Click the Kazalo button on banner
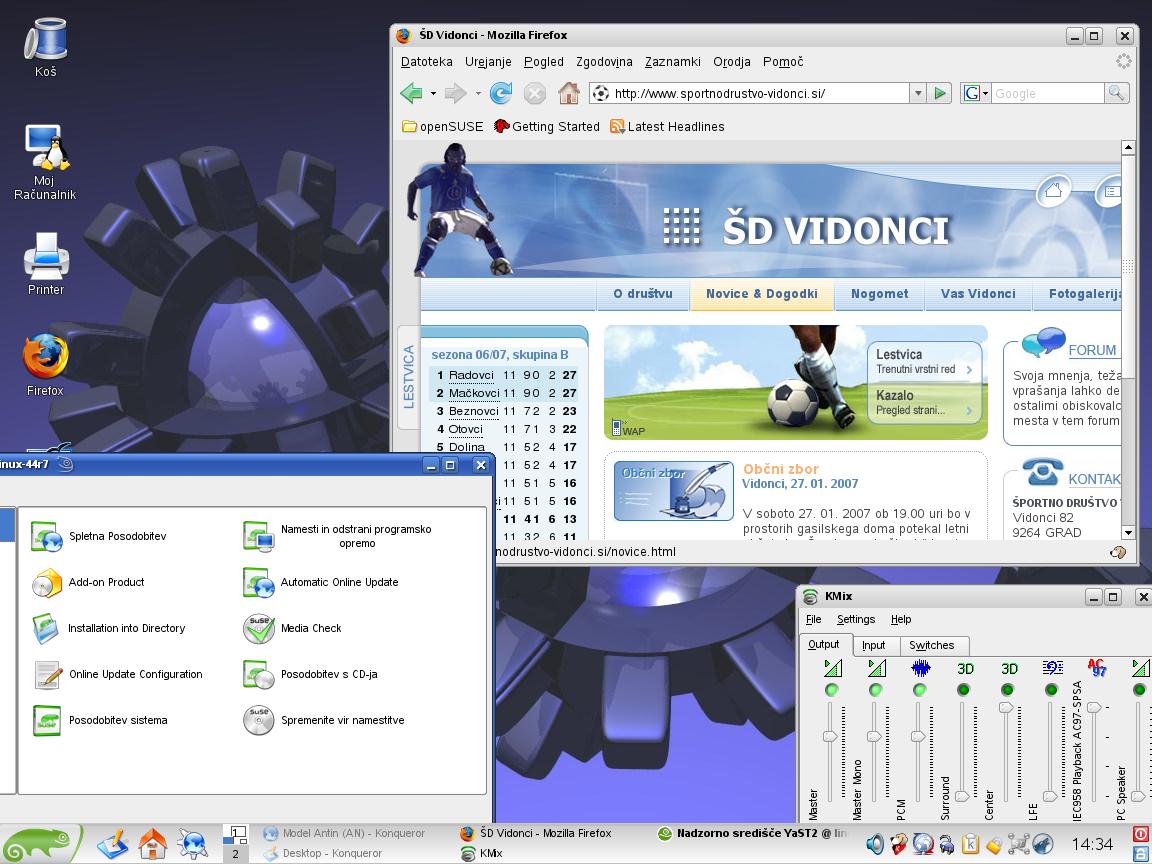Viewport: 1152px width, 864px height. point(924,403)
